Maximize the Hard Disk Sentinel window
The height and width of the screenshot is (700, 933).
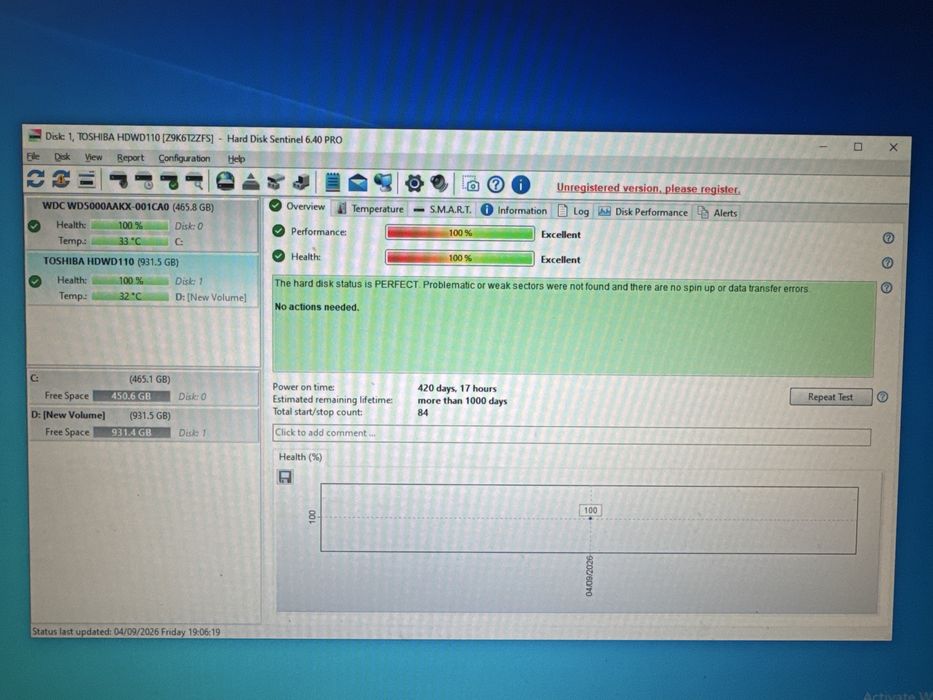coord(858,146)
